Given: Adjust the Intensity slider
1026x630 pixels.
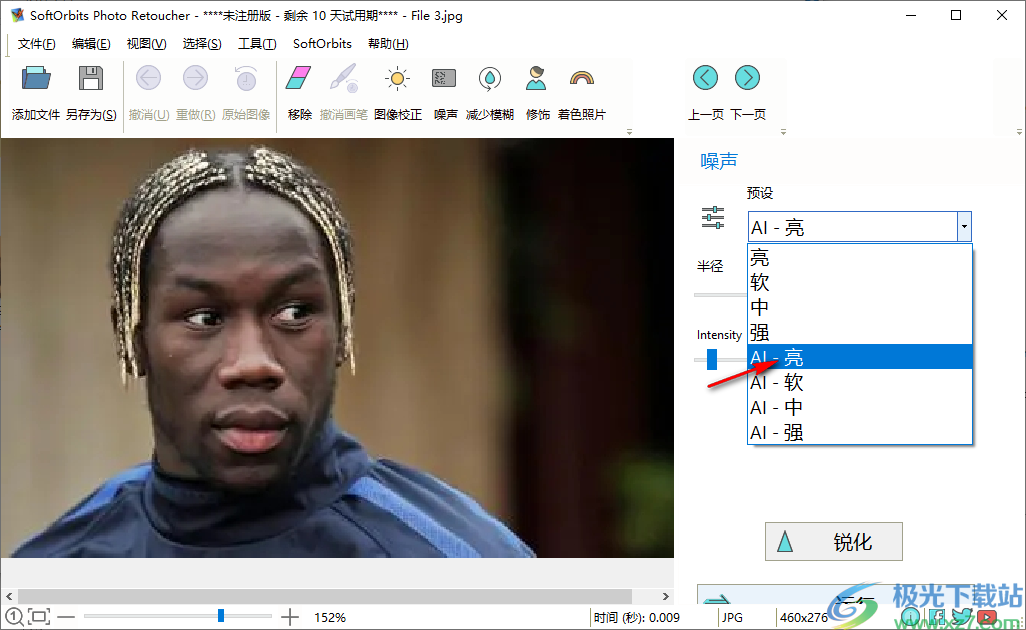Looking at the screenshot, I should click(x=710, y=357).
